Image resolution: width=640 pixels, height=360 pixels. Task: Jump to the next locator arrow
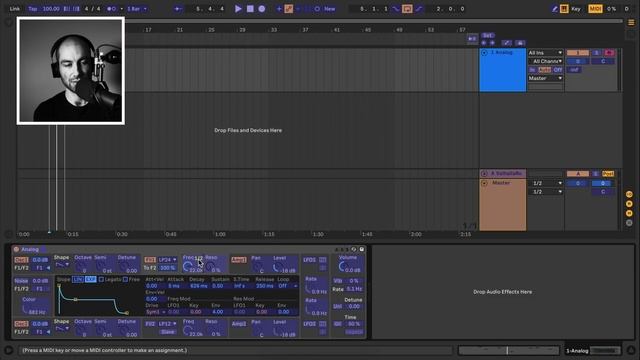(492, 43)
